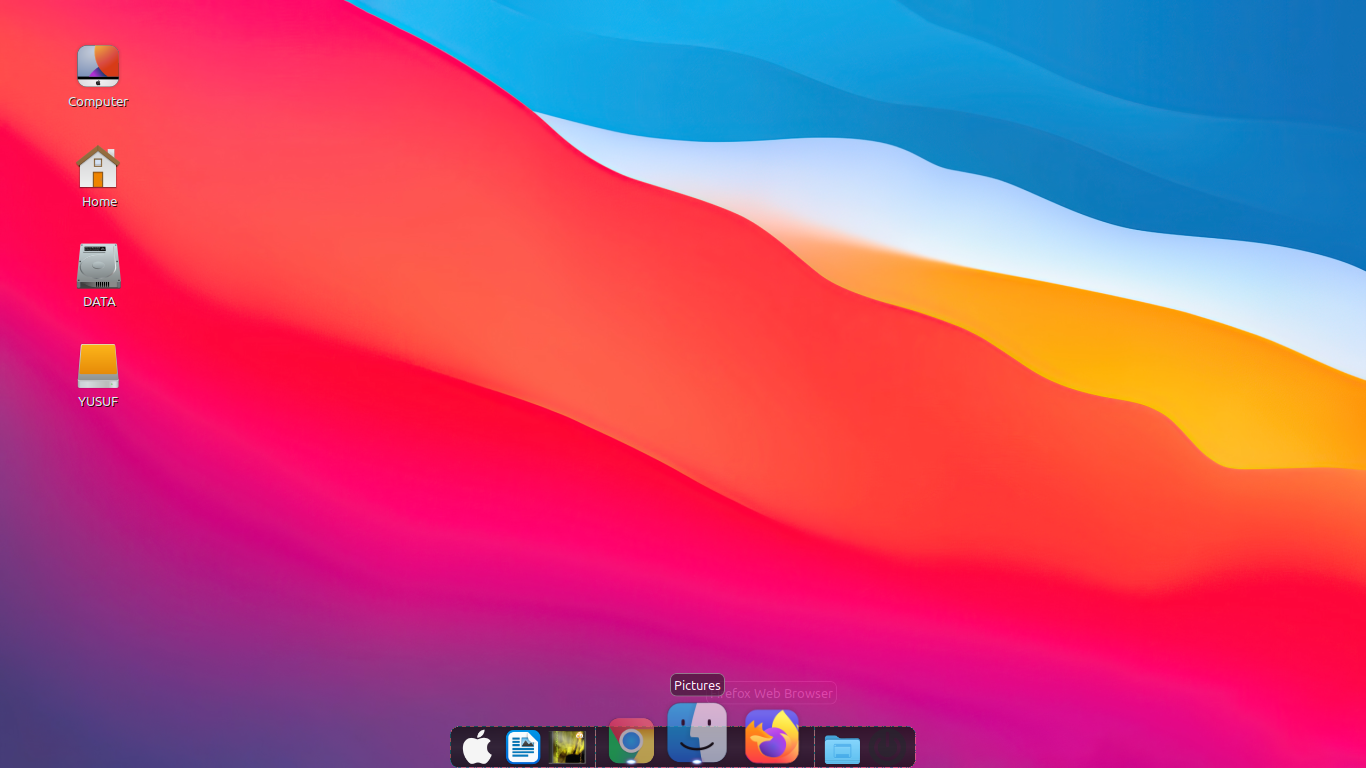Open the Finder-style Pictures app

click(696, 732)
